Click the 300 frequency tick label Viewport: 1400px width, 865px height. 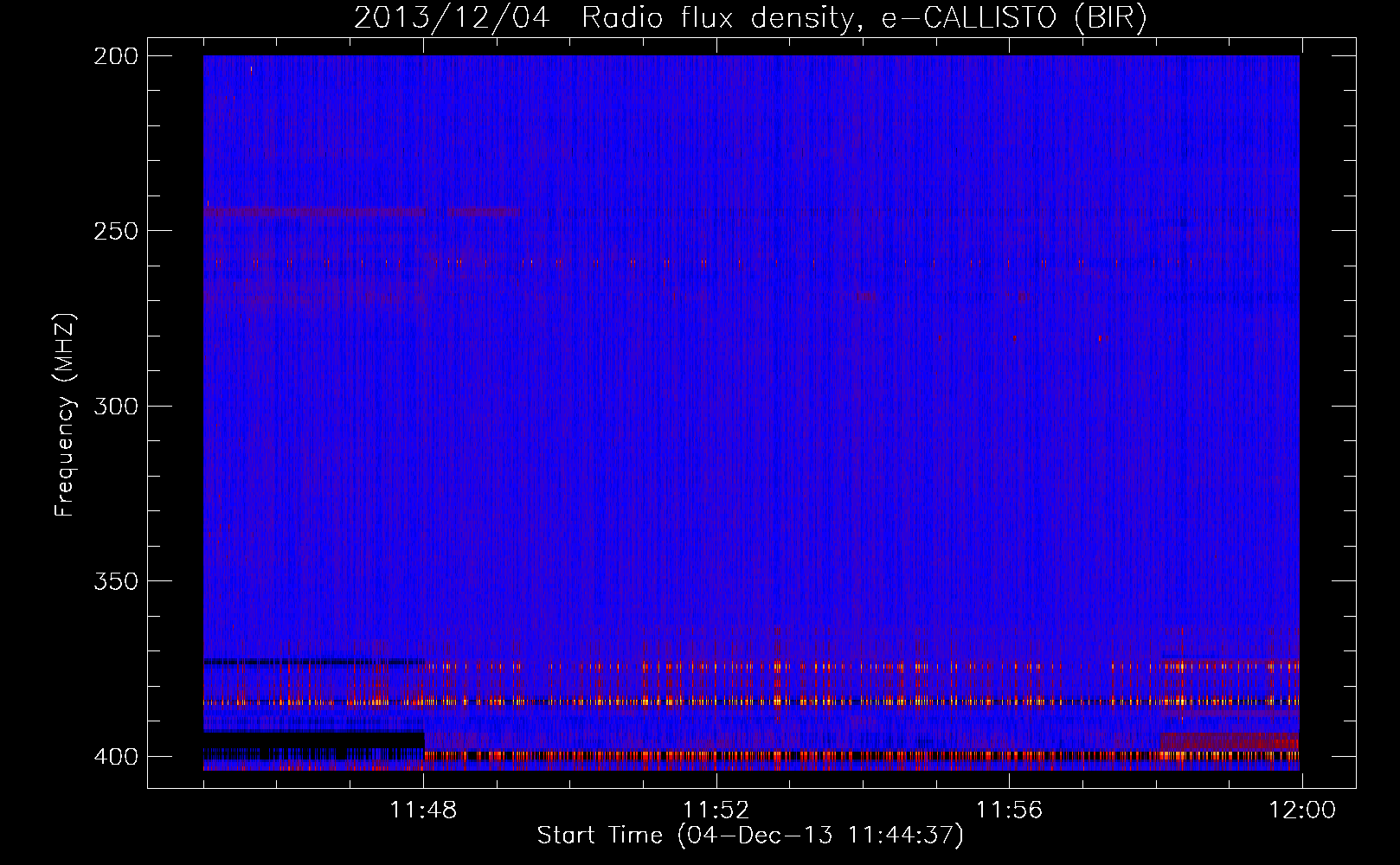coord(115,406)
